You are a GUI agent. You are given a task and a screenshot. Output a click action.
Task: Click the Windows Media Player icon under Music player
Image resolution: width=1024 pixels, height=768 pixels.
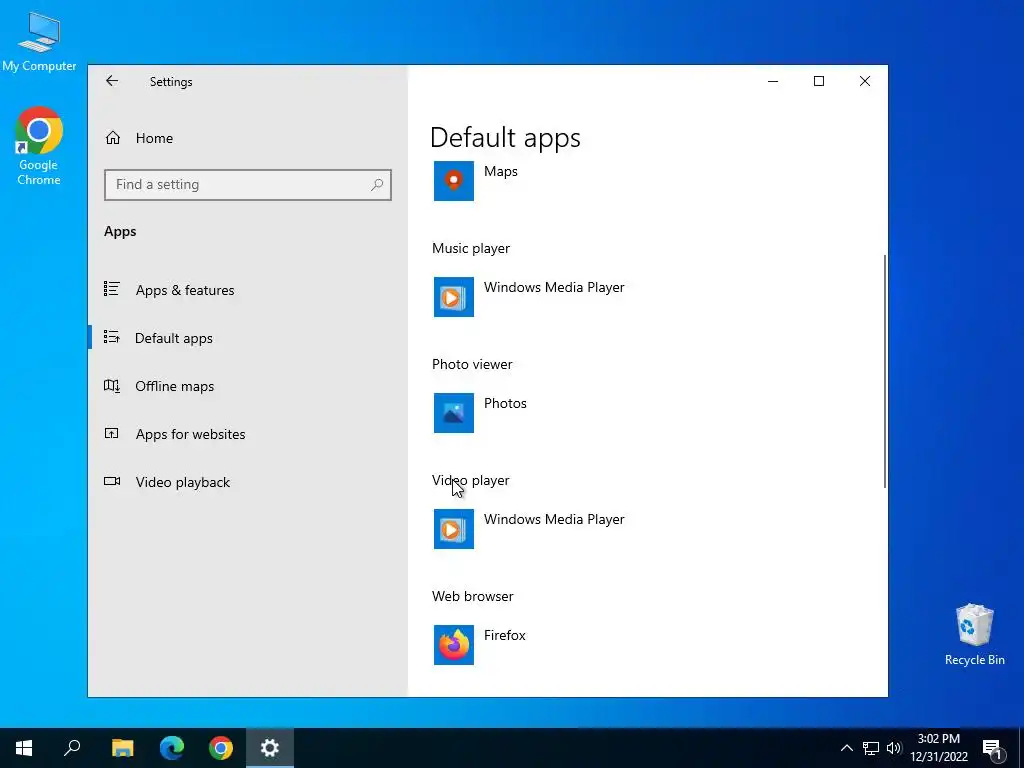[x=454, y=297]
